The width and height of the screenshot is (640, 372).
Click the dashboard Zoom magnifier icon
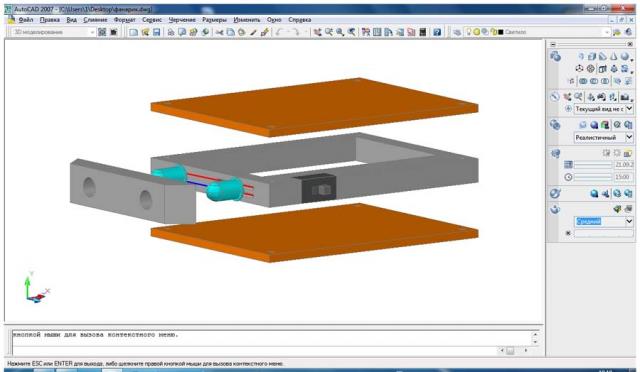tap(578, 97)
